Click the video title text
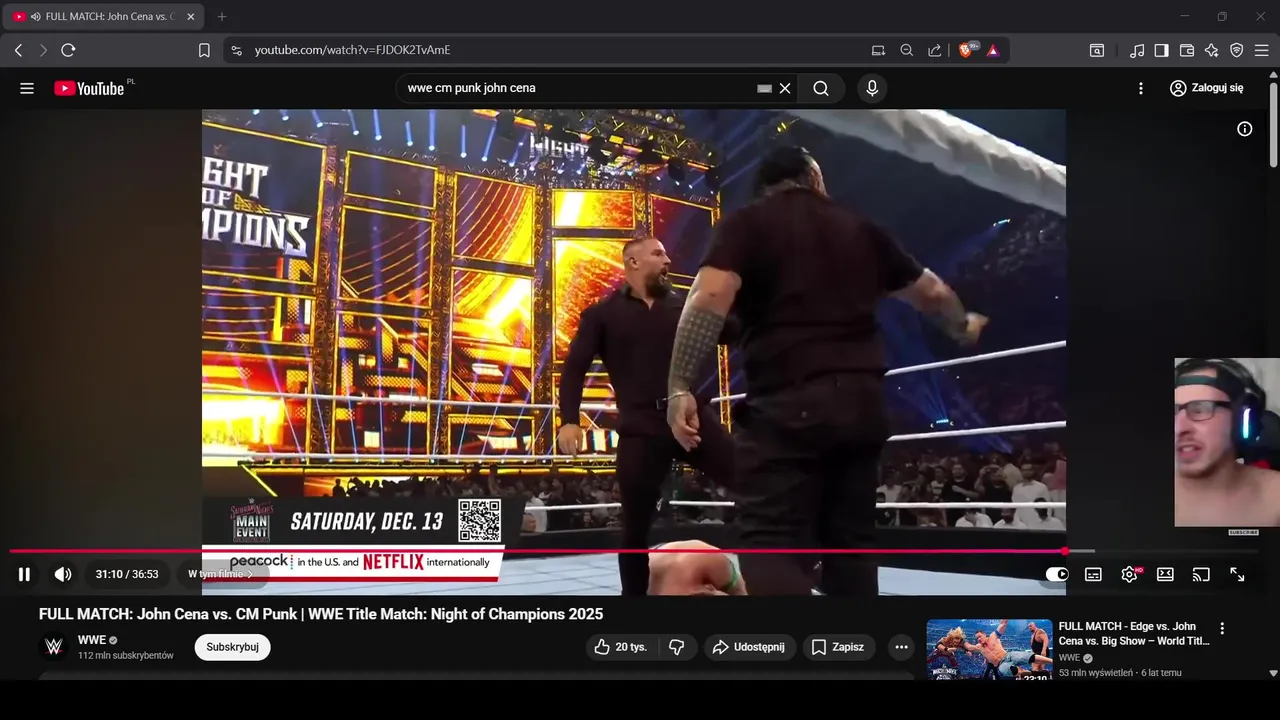 321,614
